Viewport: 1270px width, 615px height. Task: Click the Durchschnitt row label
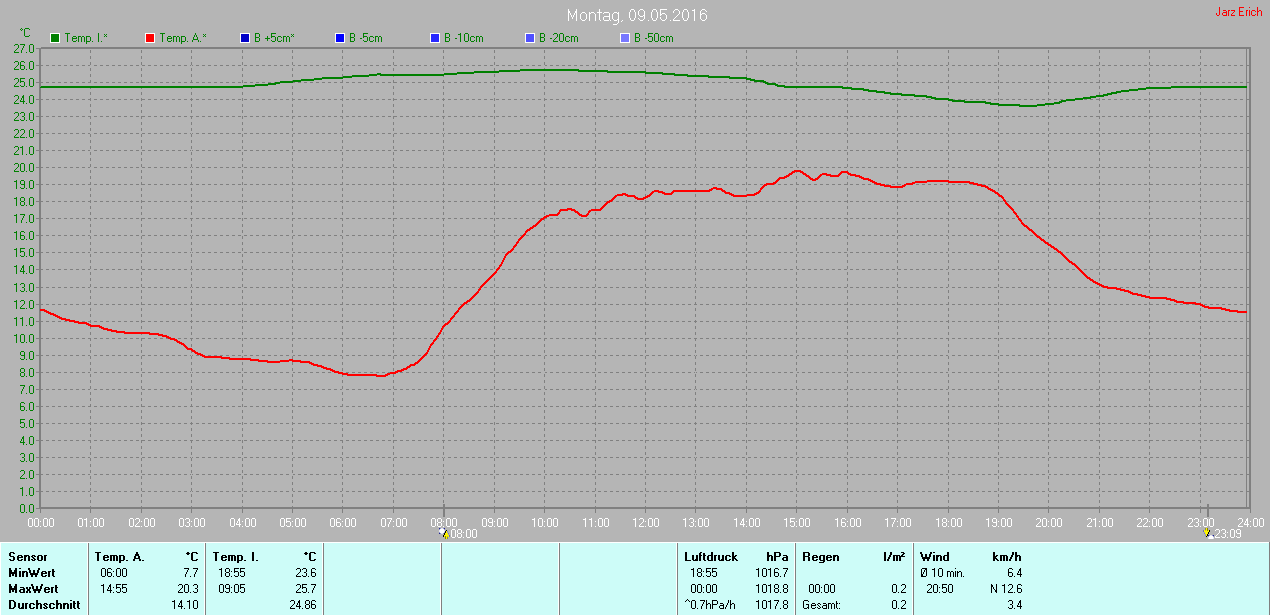43,605
